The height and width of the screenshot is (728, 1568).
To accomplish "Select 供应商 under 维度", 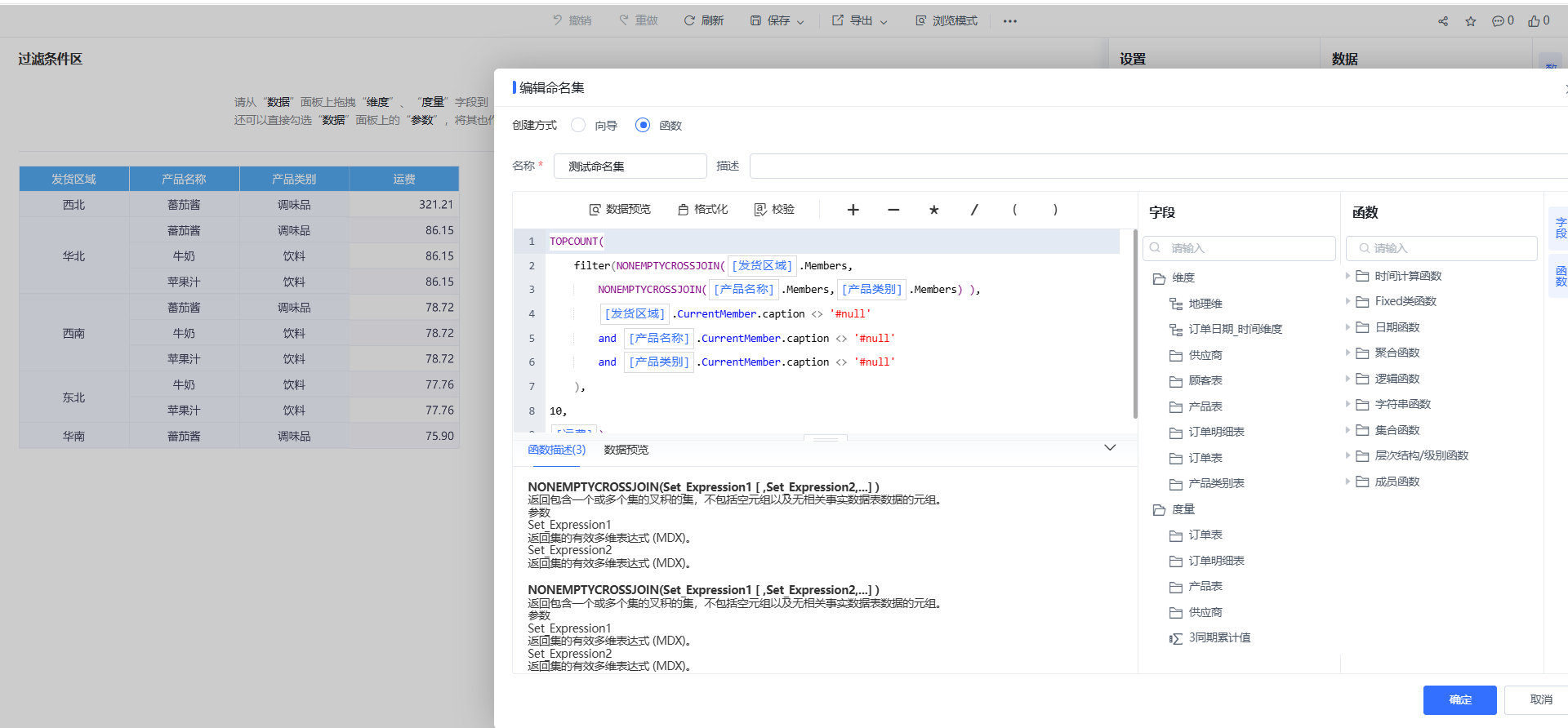I will [1196, 355].
